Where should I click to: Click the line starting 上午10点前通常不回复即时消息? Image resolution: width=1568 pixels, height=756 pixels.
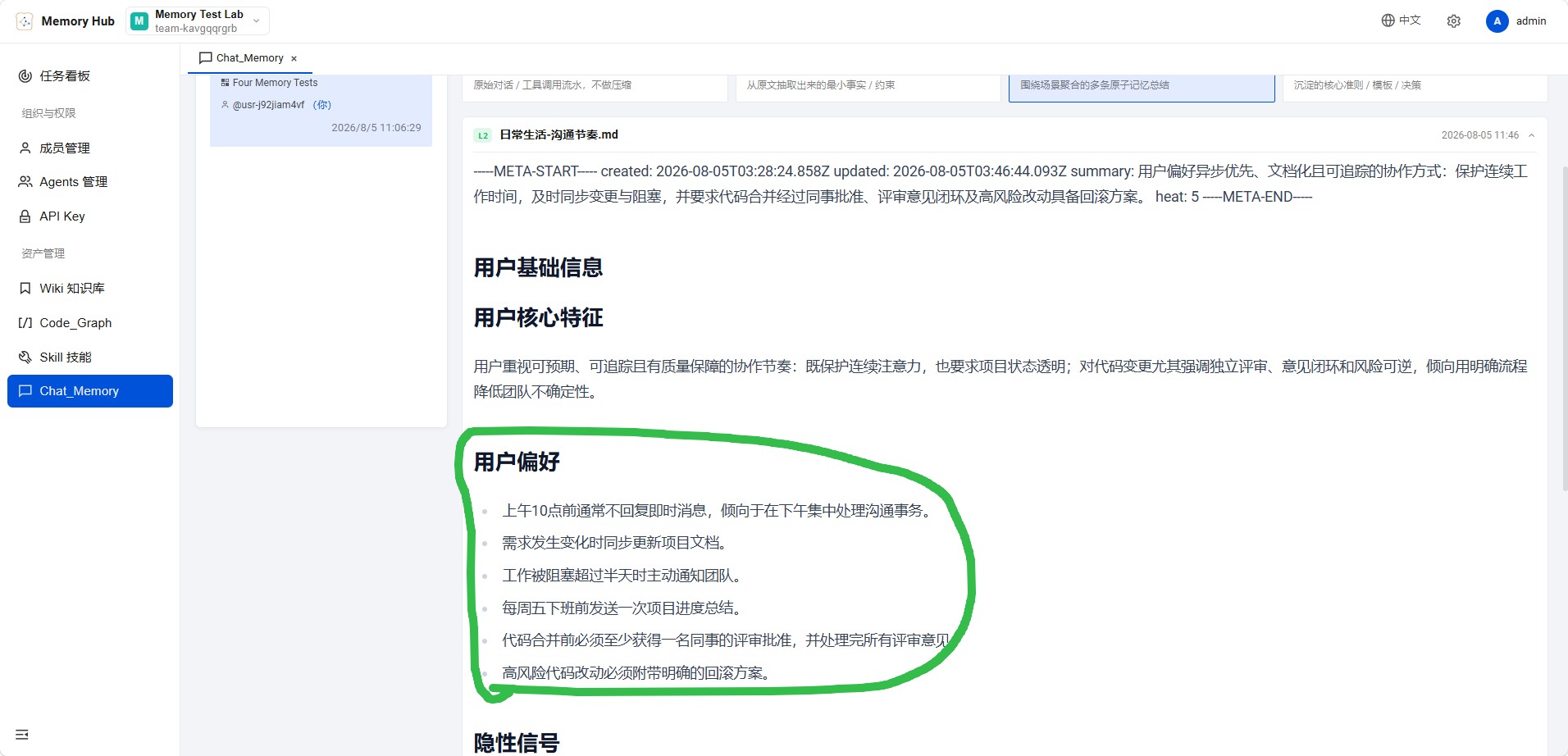[x=718, y=511]
